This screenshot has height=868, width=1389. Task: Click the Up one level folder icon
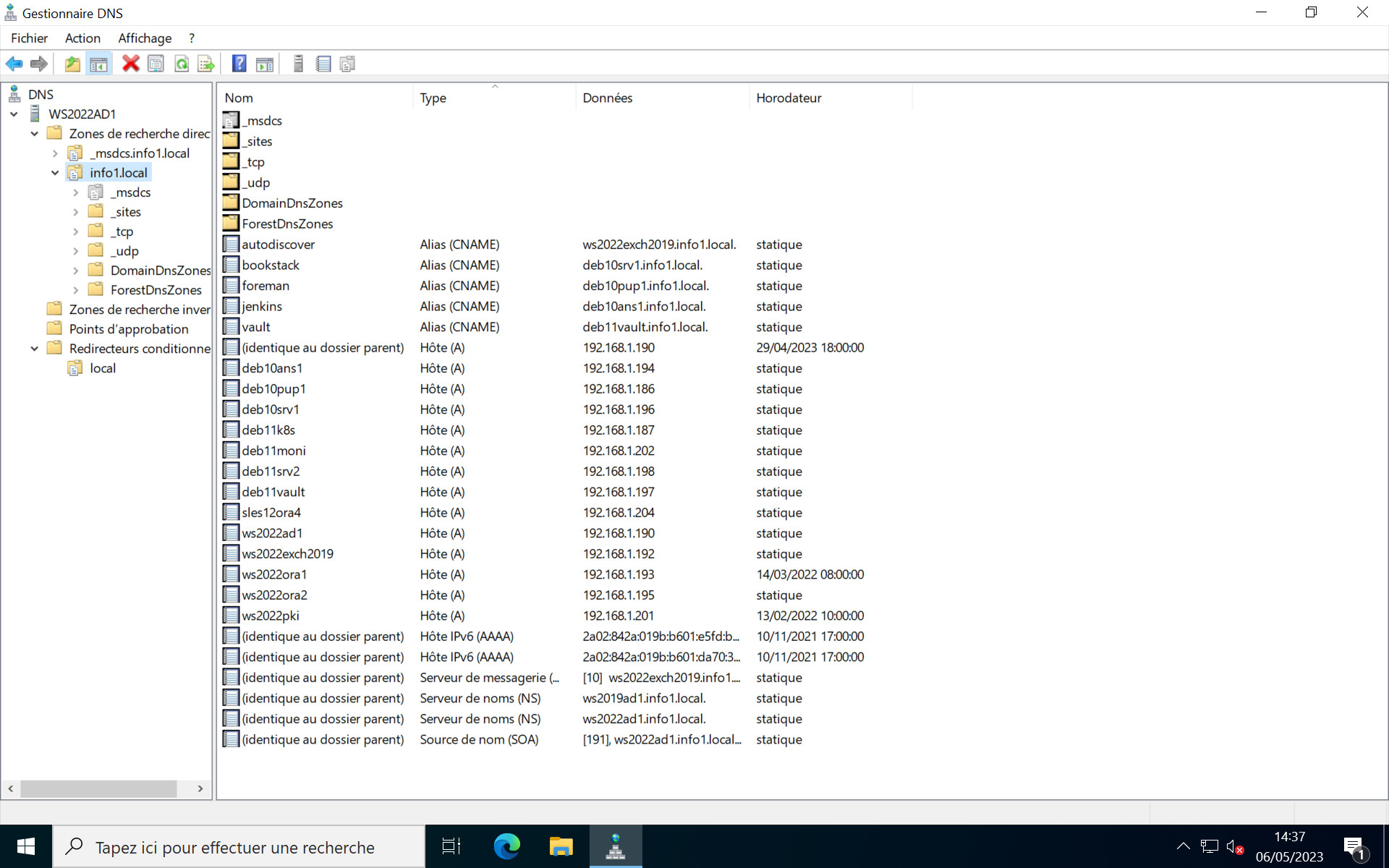(x=72, y=64)
